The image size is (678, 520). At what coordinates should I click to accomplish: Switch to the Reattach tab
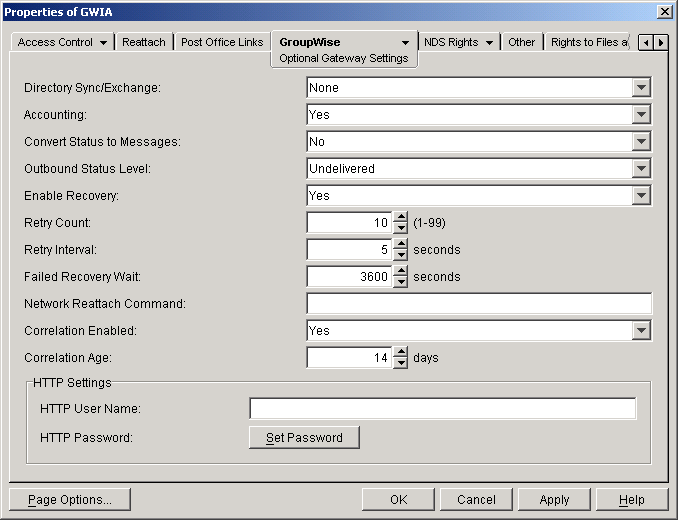[x=144, y=42]
